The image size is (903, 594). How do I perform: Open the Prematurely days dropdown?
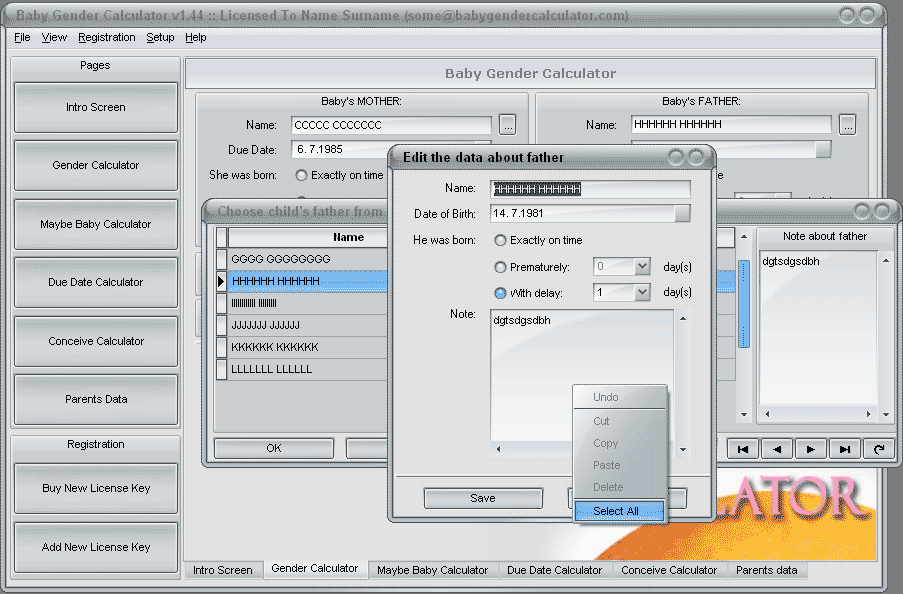[x=642, y=267]
